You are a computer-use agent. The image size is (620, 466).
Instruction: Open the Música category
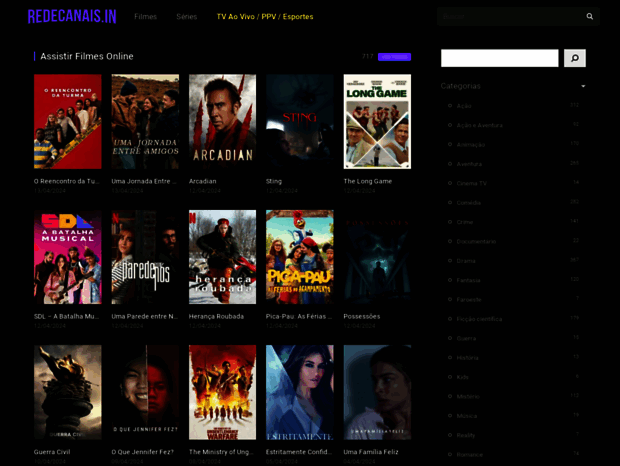pos(467,416)
